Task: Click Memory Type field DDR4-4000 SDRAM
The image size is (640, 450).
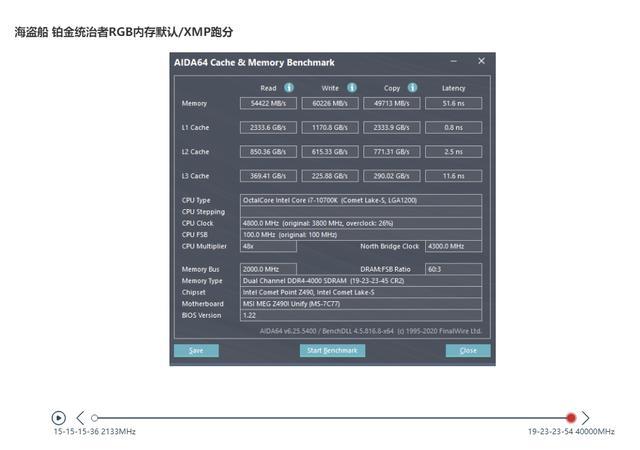Action: (361, 281)
